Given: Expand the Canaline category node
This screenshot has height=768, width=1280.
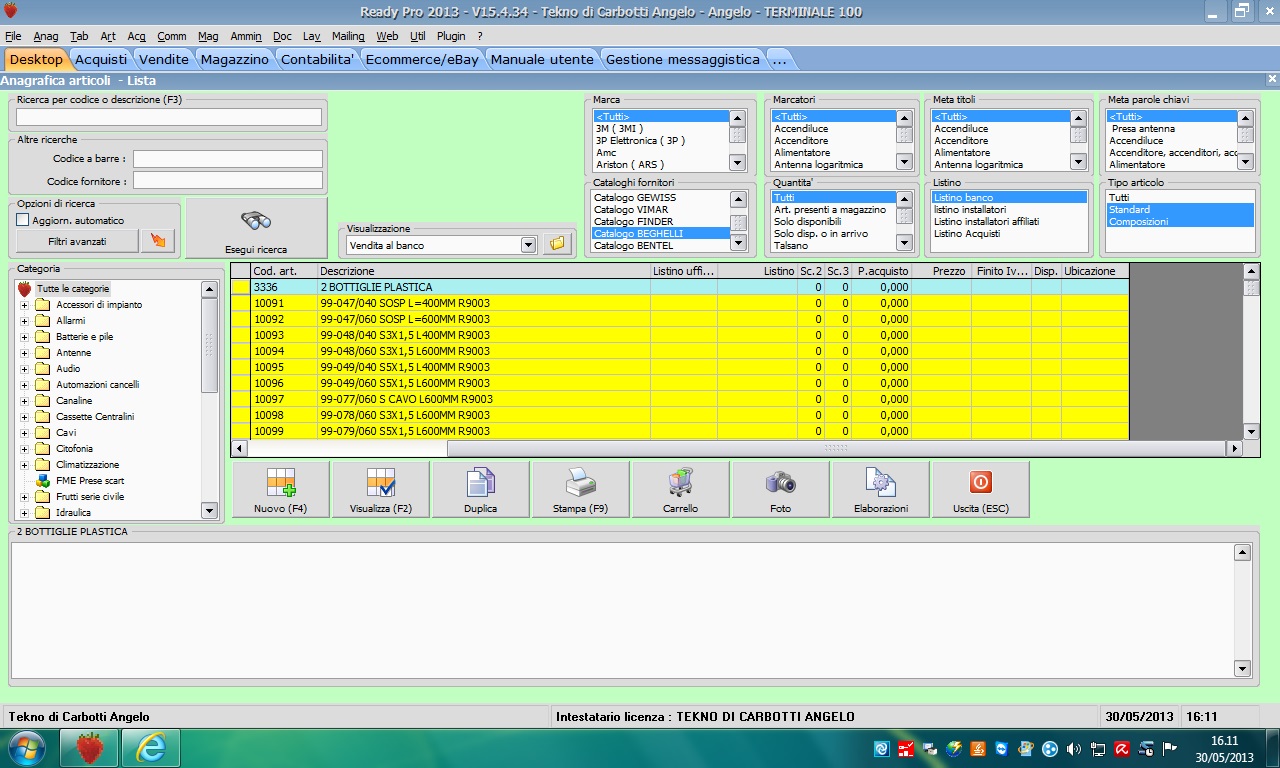Looking at the screenshot, I should 25,401.
